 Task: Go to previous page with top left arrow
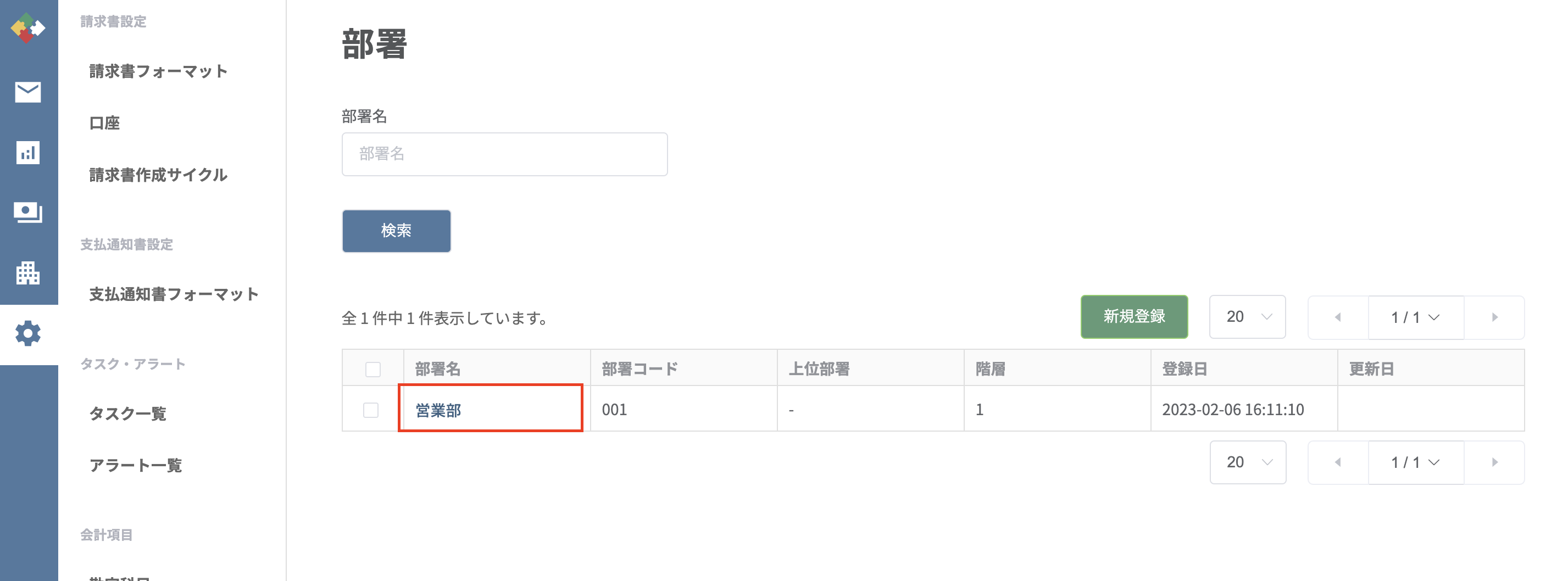tap(1338, 317)
